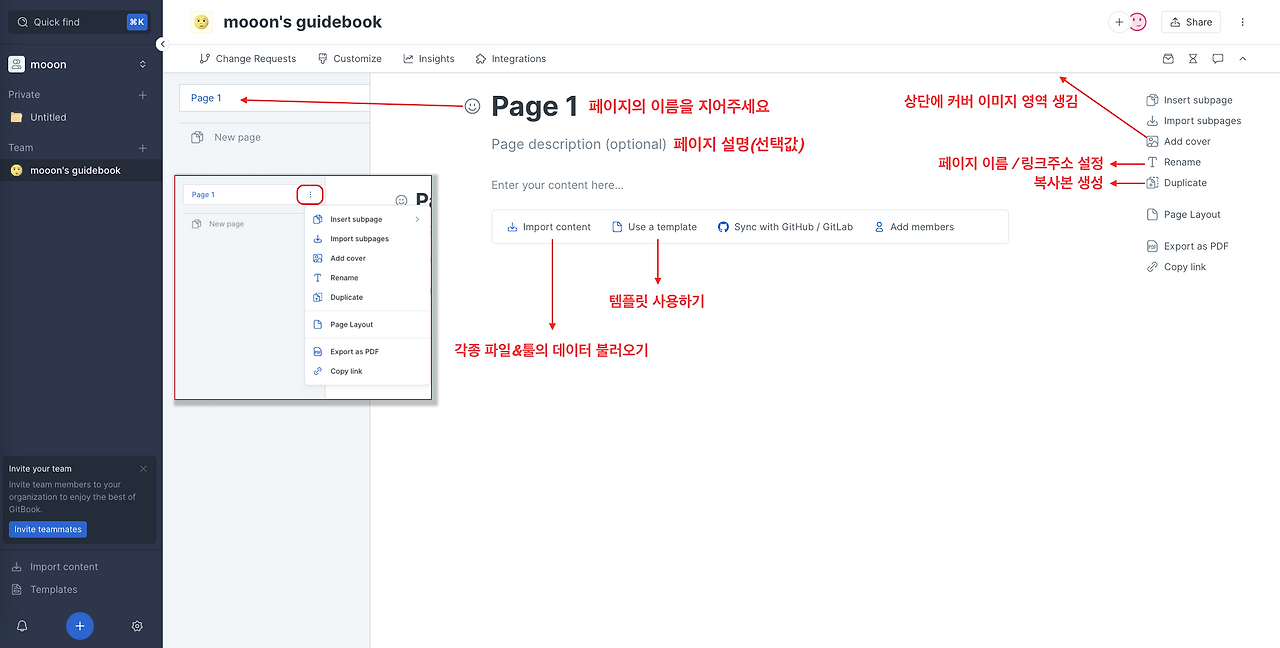Open the Customize tab
1280x648 pixels.
pos(349,59)
